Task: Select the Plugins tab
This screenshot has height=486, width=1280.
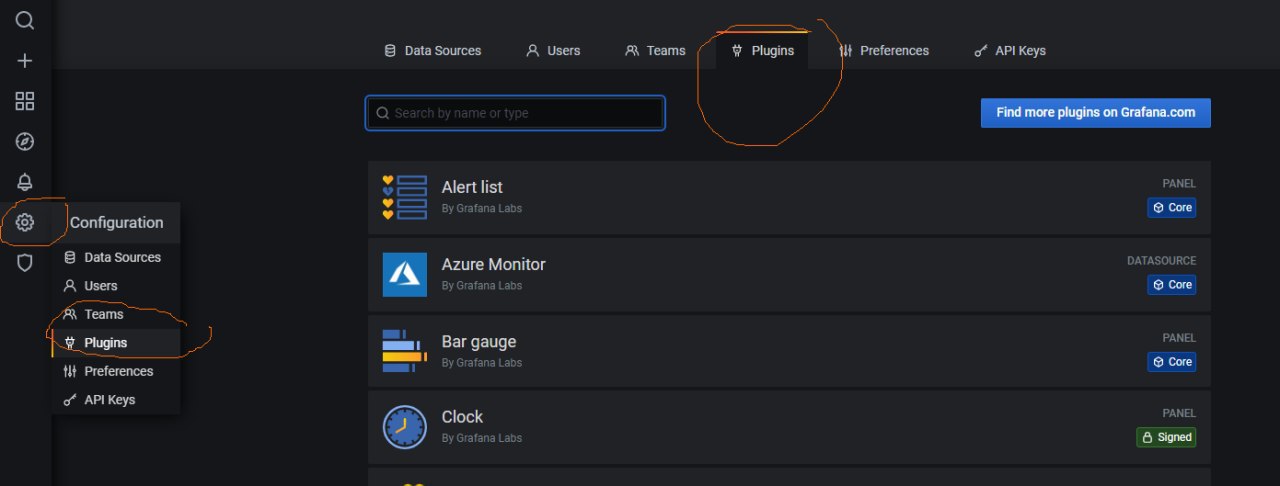Action: coord(763,50)
